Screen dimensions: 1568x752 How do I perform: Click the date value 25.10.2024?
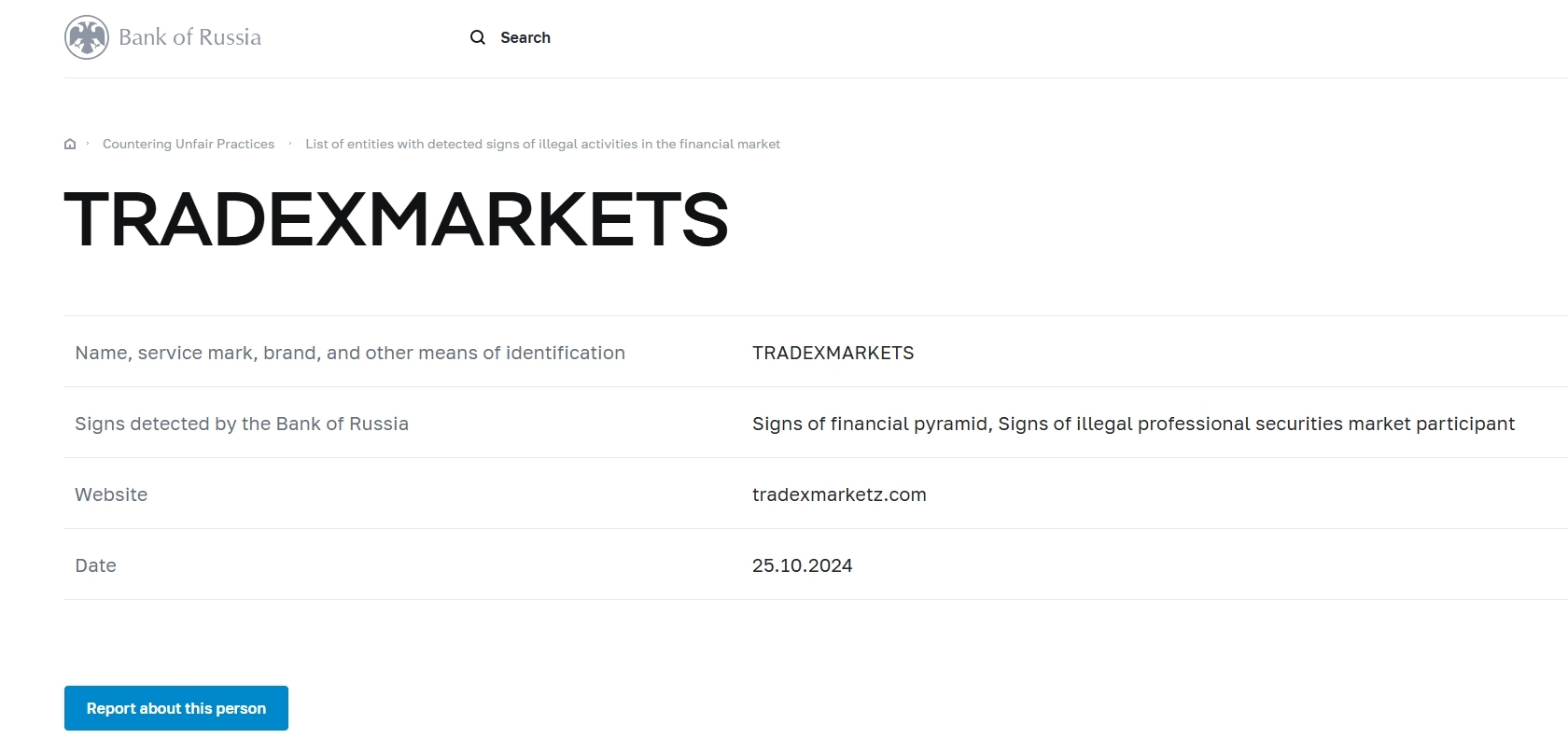(802, 565)
